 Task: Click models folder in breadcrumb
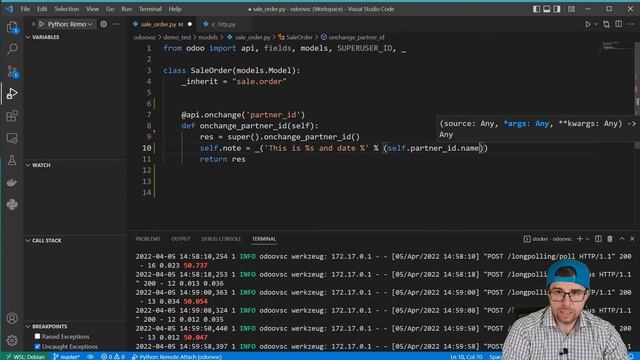click(208, 37)
